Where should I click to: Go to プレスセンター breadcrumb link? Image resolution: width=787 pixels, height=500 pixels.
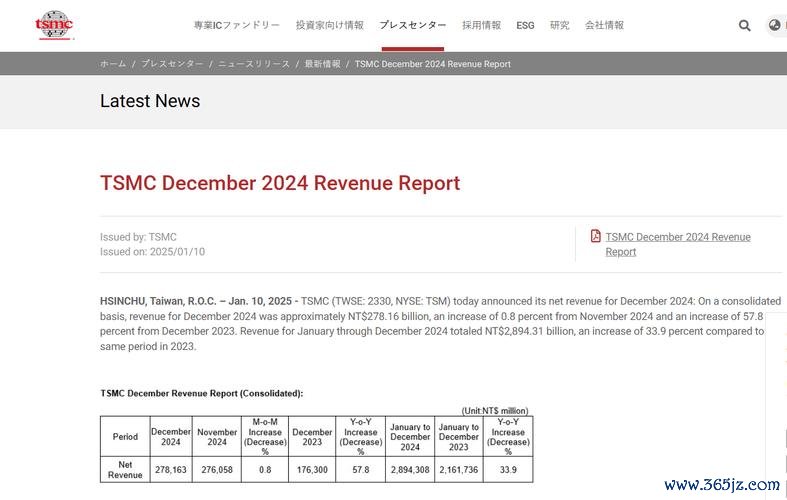point(172,64)
